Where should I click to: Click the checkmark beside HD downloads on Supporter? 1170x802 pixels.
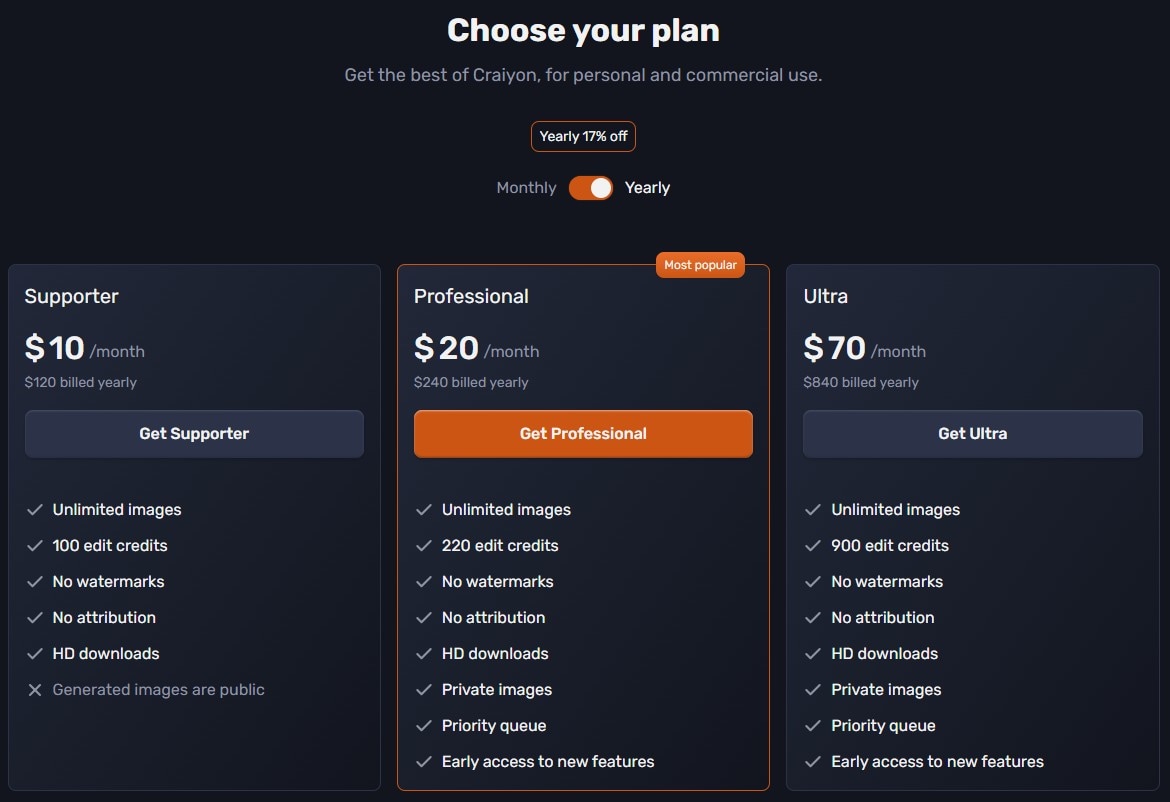[x=34, y=653]
